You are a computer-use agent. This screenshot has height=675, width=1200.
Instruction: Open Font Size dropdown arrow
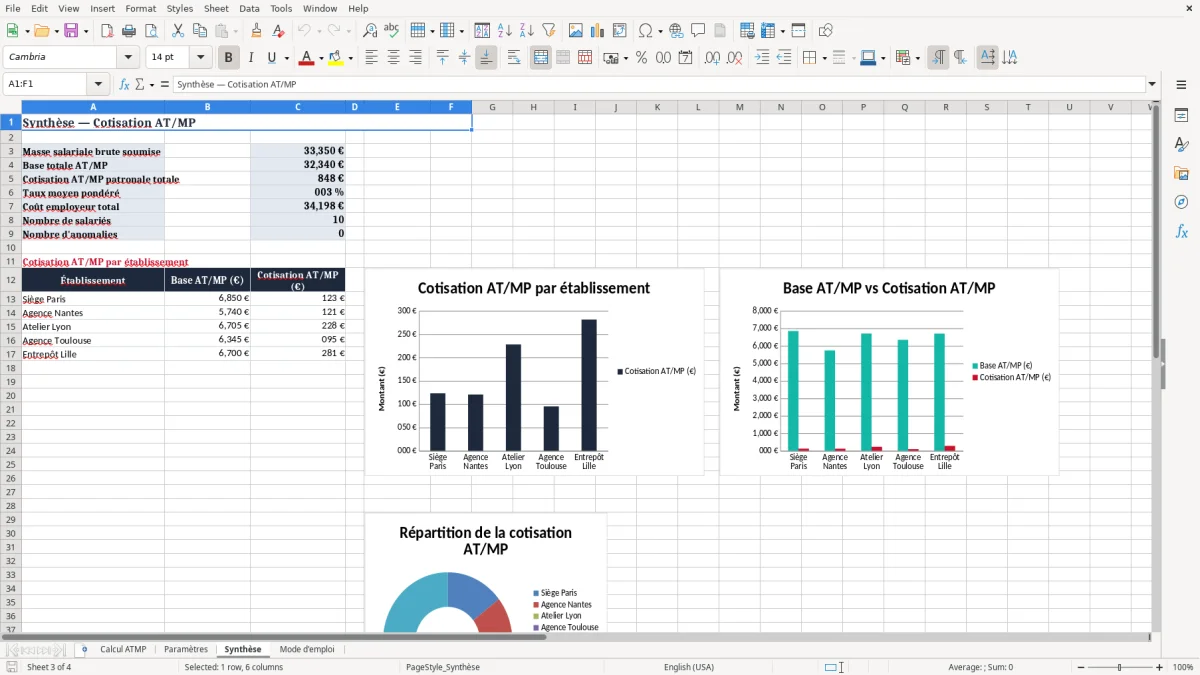(x=201, y=58)
